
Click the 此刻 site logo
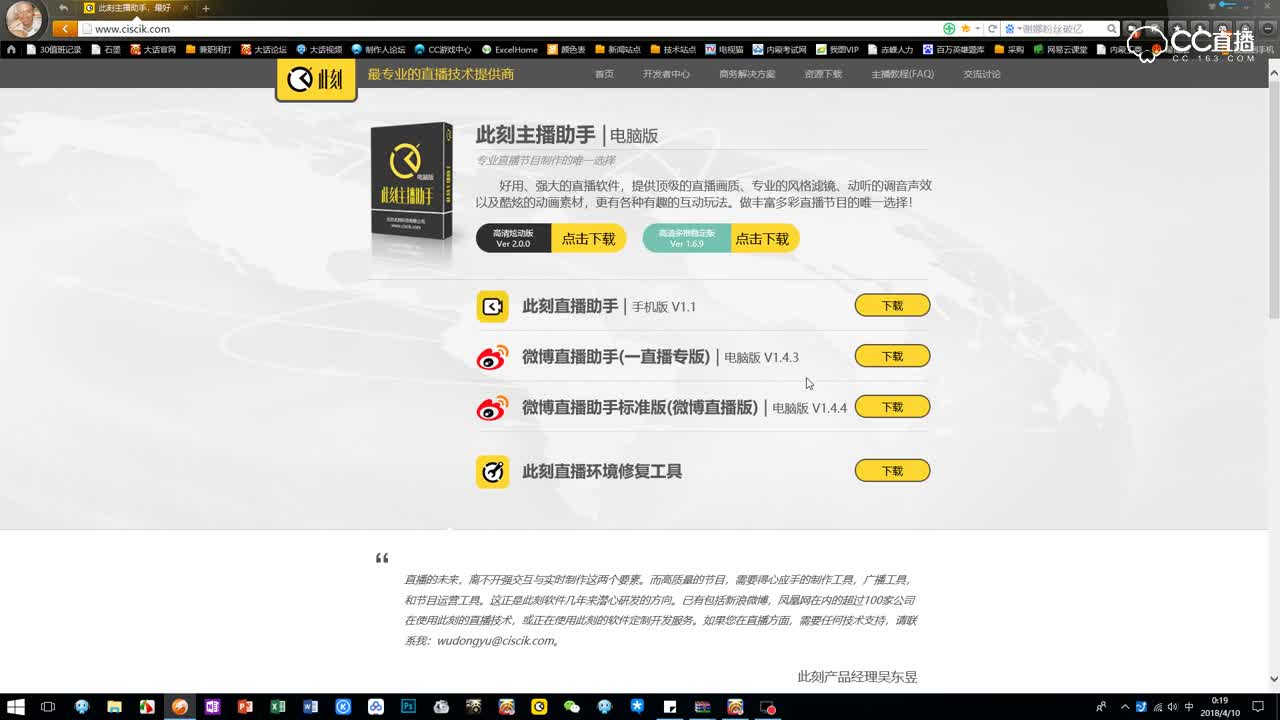tap(316, 79)
